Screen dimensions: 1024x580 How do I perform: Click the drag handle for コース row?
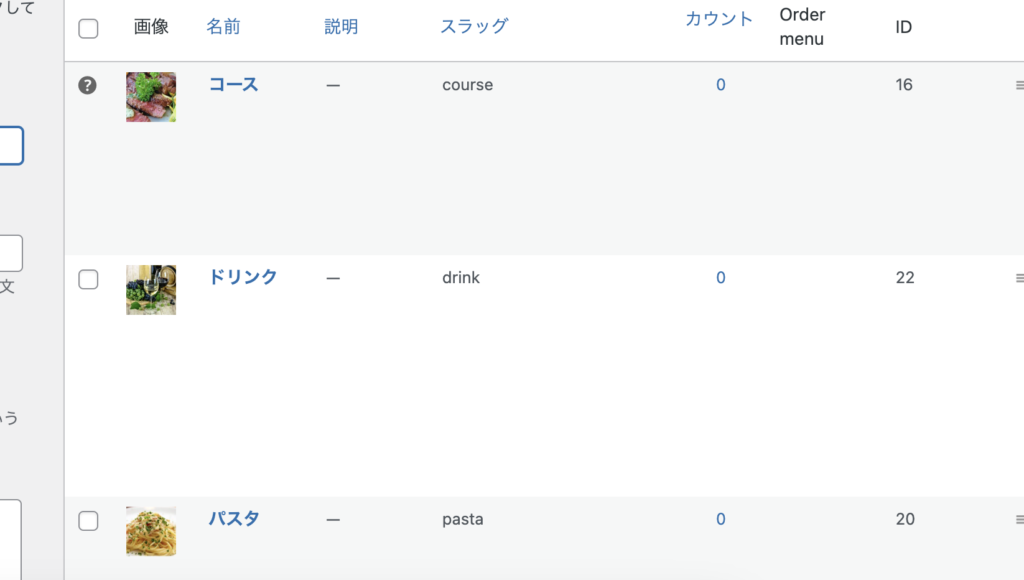pyautogui.click(x=1018, y=85)
